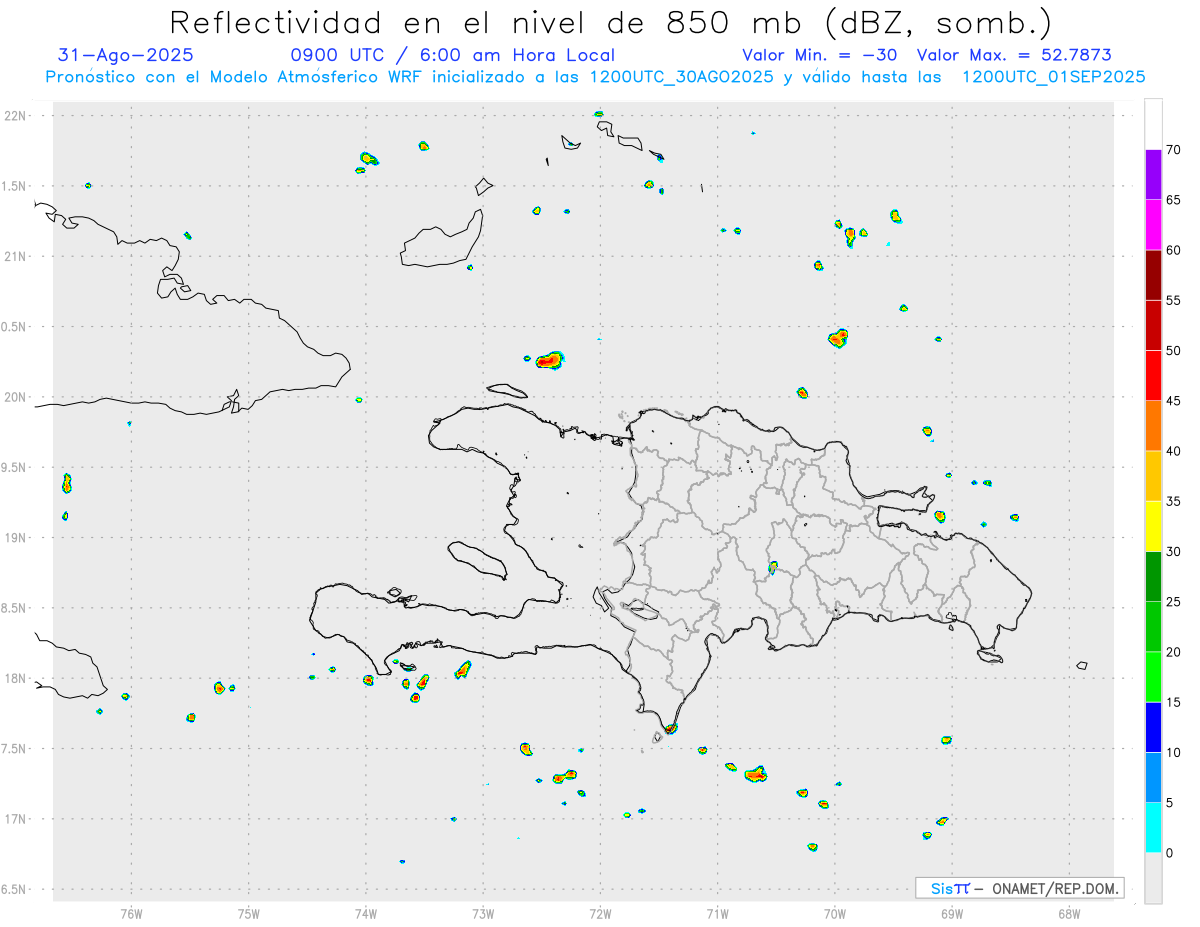Click the '22N' latitude label

point(15,116)
